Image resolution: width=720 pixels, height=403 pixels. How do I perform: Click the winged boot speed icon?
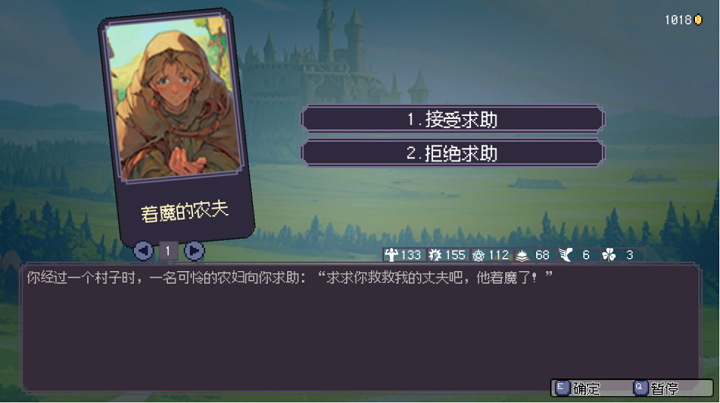[566, 255]
